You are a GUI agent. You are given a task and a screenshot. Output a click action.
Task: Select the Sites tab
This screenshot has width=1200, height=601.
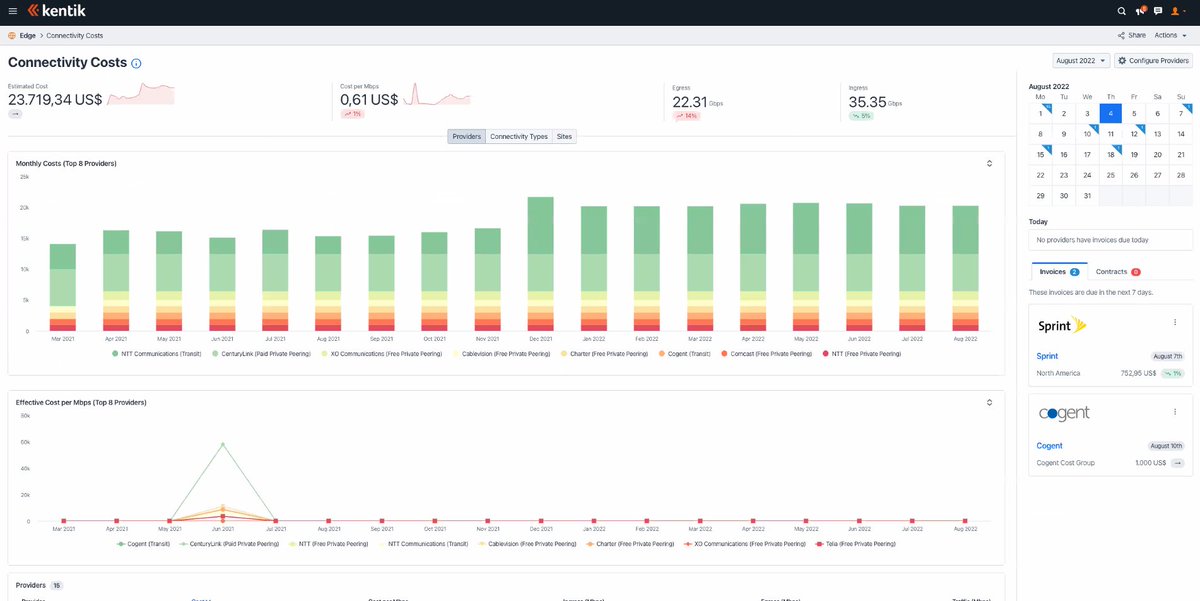565,136
